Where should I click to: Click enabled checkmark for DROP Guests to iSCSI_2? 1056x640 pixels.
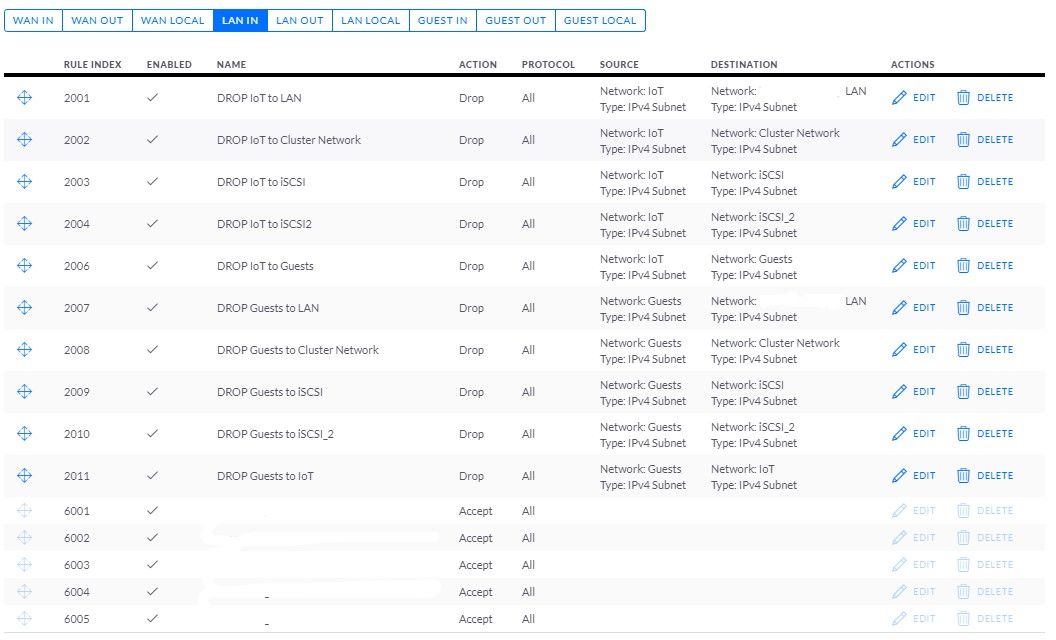tap(152, 434)
